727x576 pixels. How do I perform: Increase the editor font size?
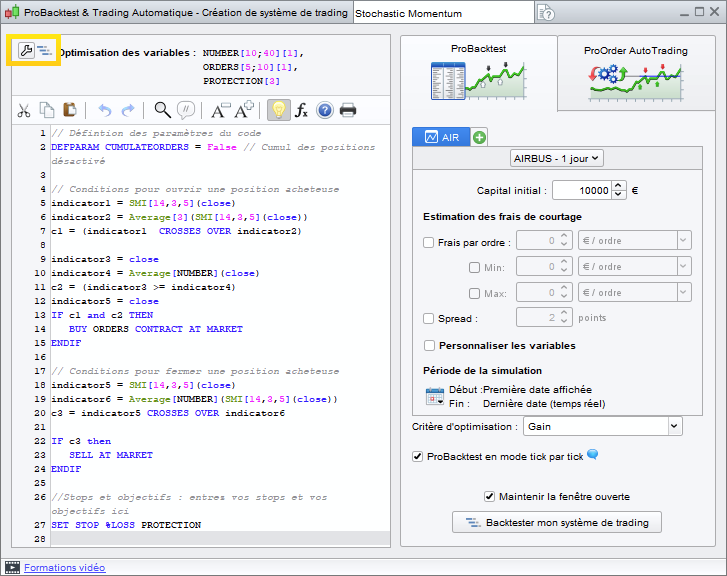pyautogui.click(x=246, y=110)
